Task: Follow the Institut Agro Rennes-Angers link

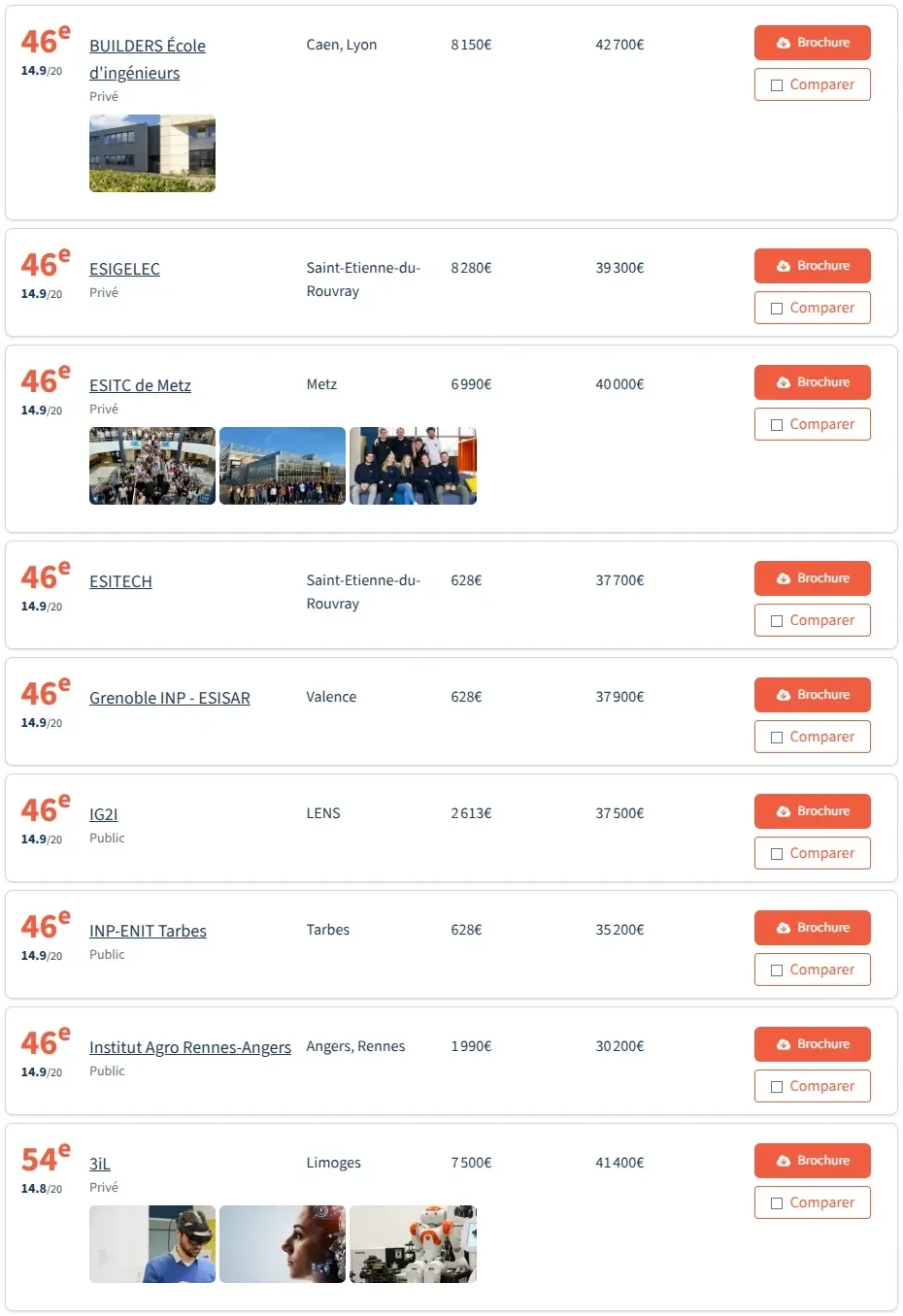Action: pyautogui.click(x=190, y=1047)
